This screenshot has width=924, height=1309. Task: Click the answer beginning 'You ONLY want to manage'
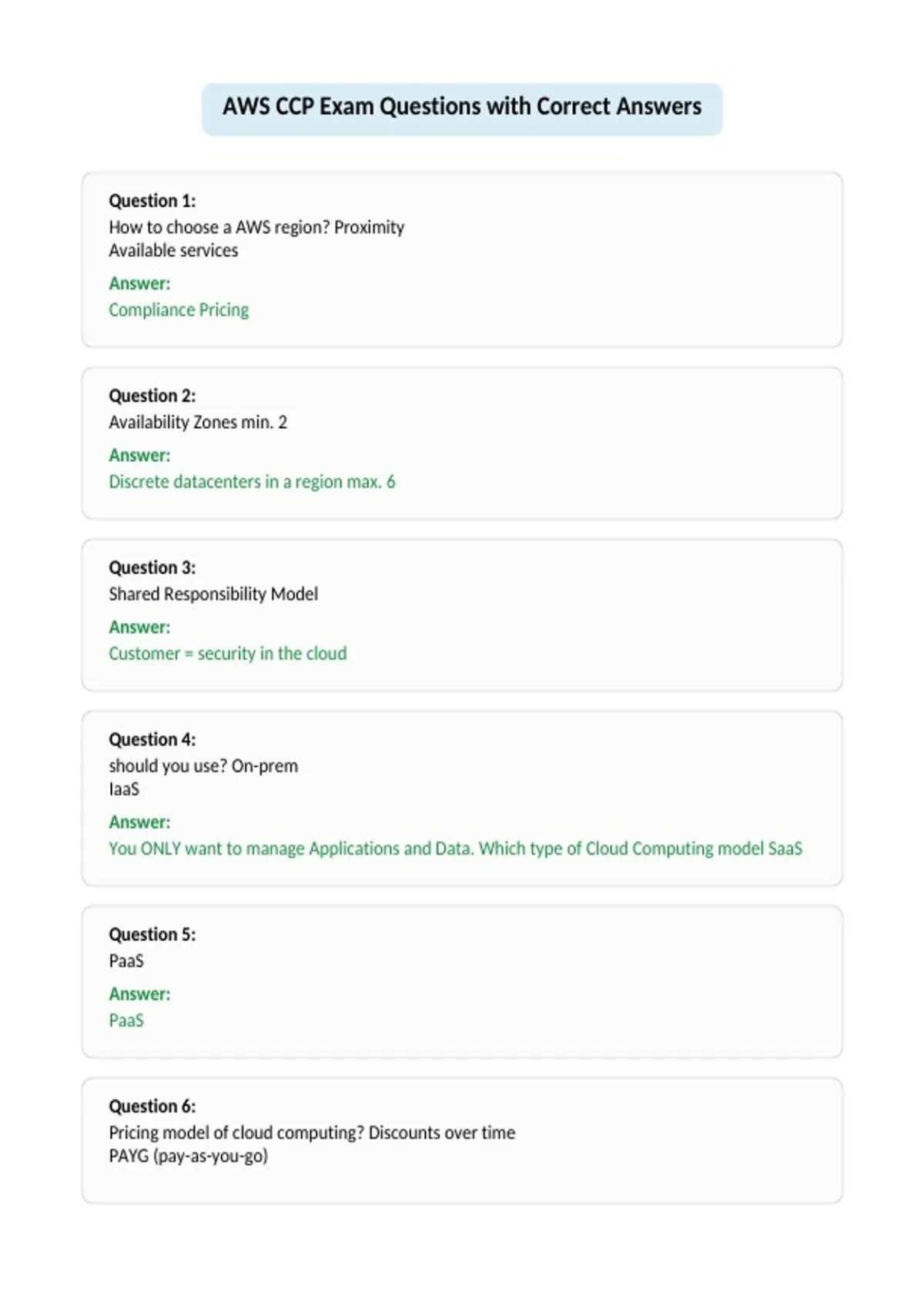coord(455,849)
